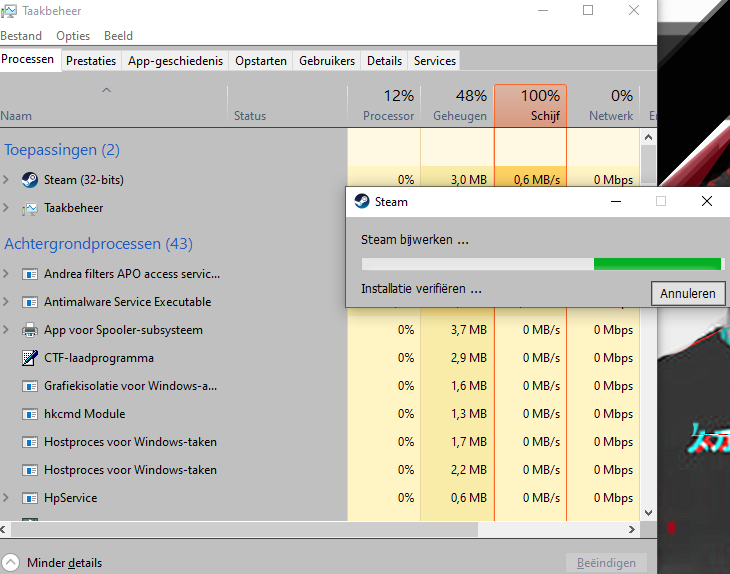The image size is (730, 574).
Task: Click the CTF-laadprogramma pen icon
Action: click(x=30, y=358)
